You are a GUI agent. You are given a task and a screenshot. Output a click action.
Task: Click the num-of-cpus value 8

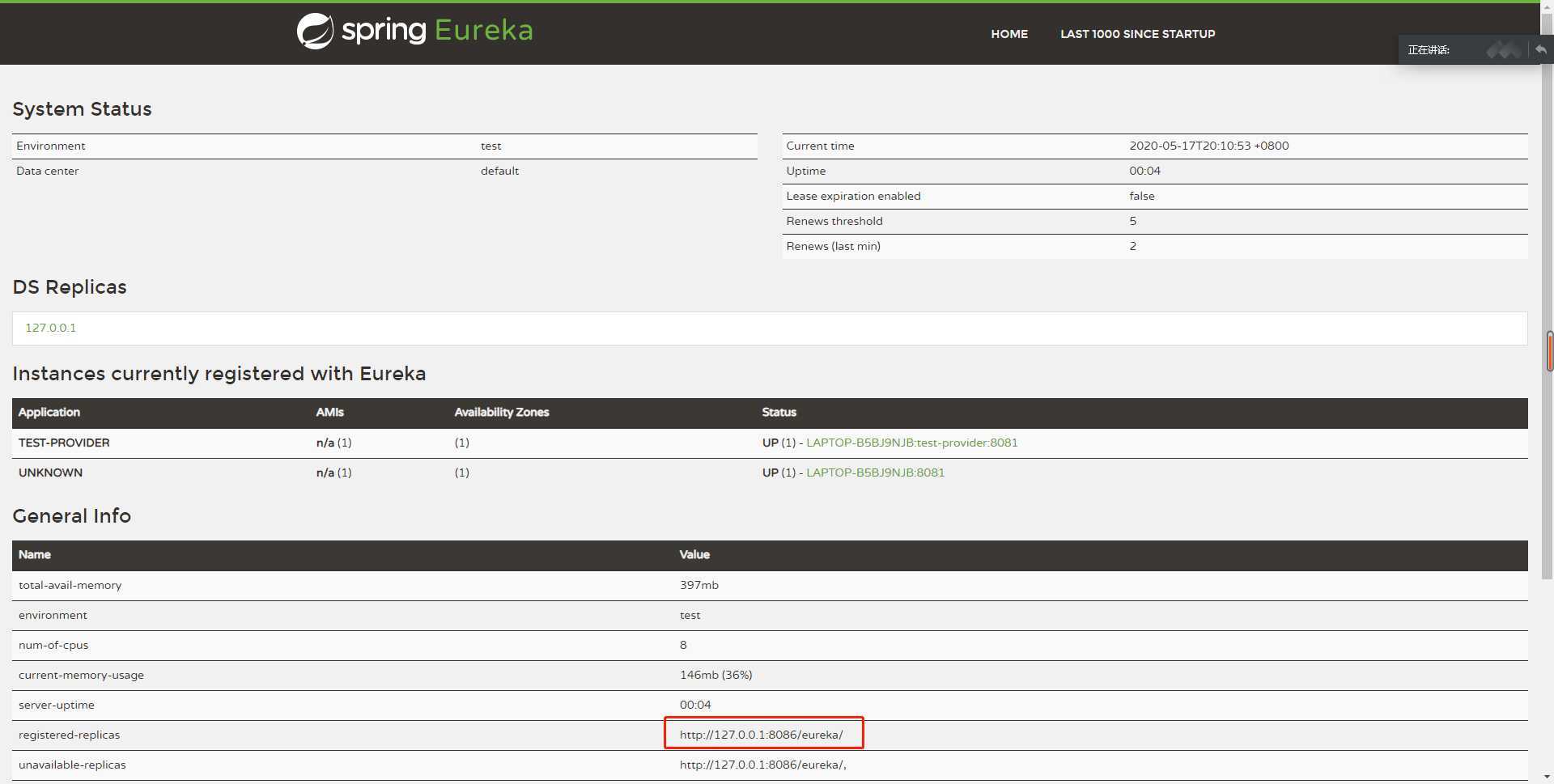tap(683, 645)
